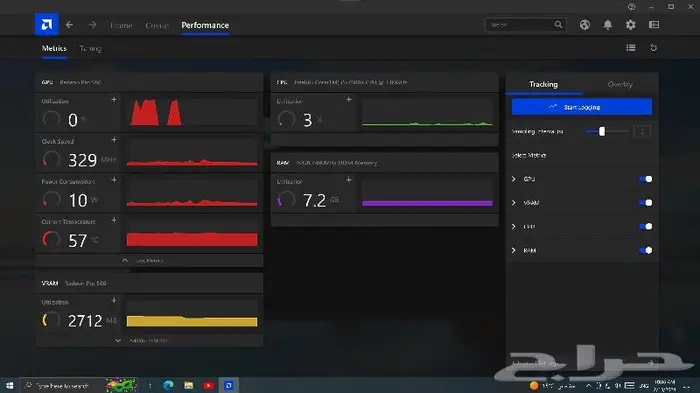This screenshot has width=700, height=393.
Task: Go back with the left arrow
Action: click(x=69, y=25)
